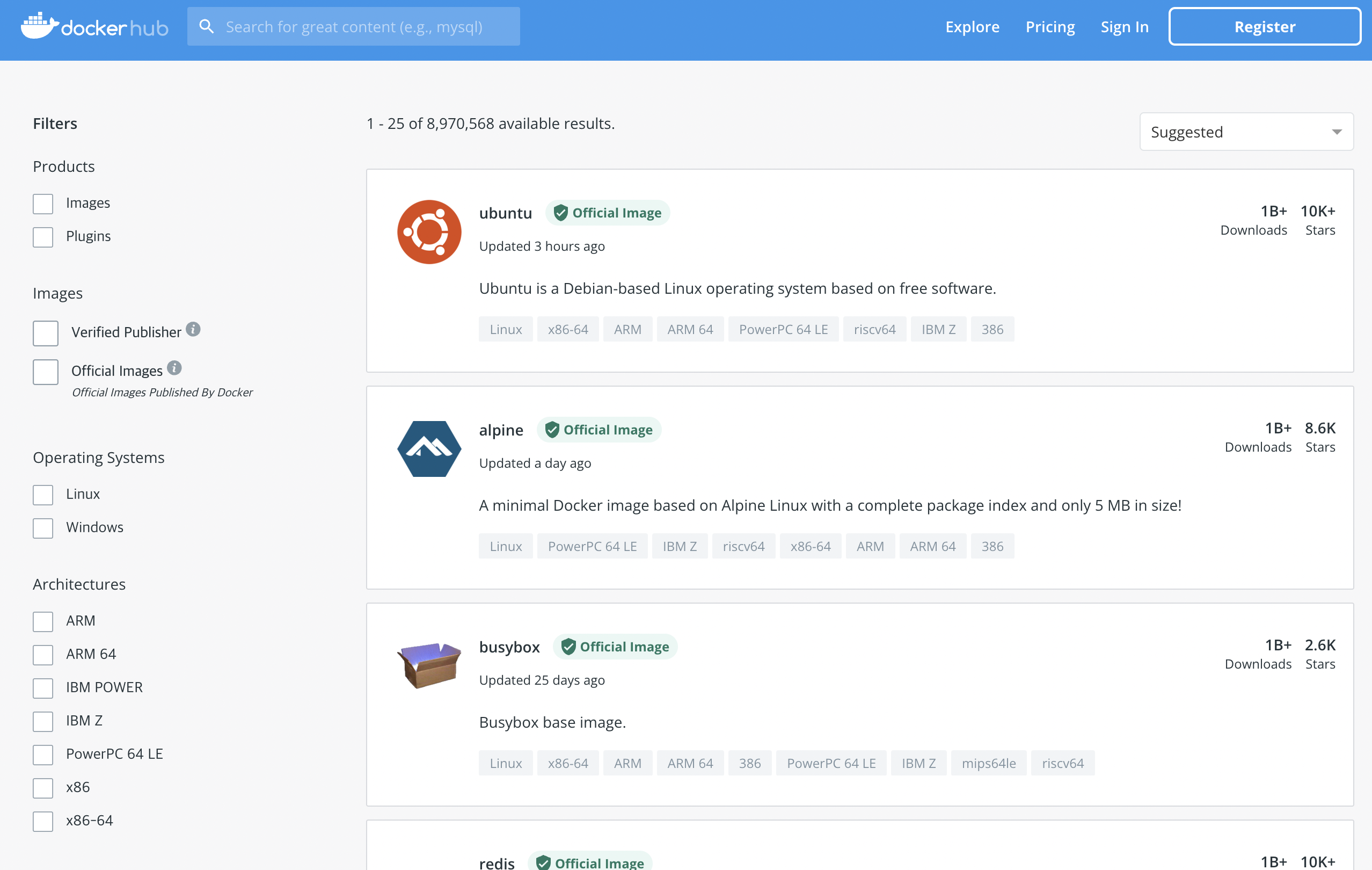Click the Official Images info icon
Image resolution: width=1372 pixels, height=870 pixels.
click(x=174, y=368)
